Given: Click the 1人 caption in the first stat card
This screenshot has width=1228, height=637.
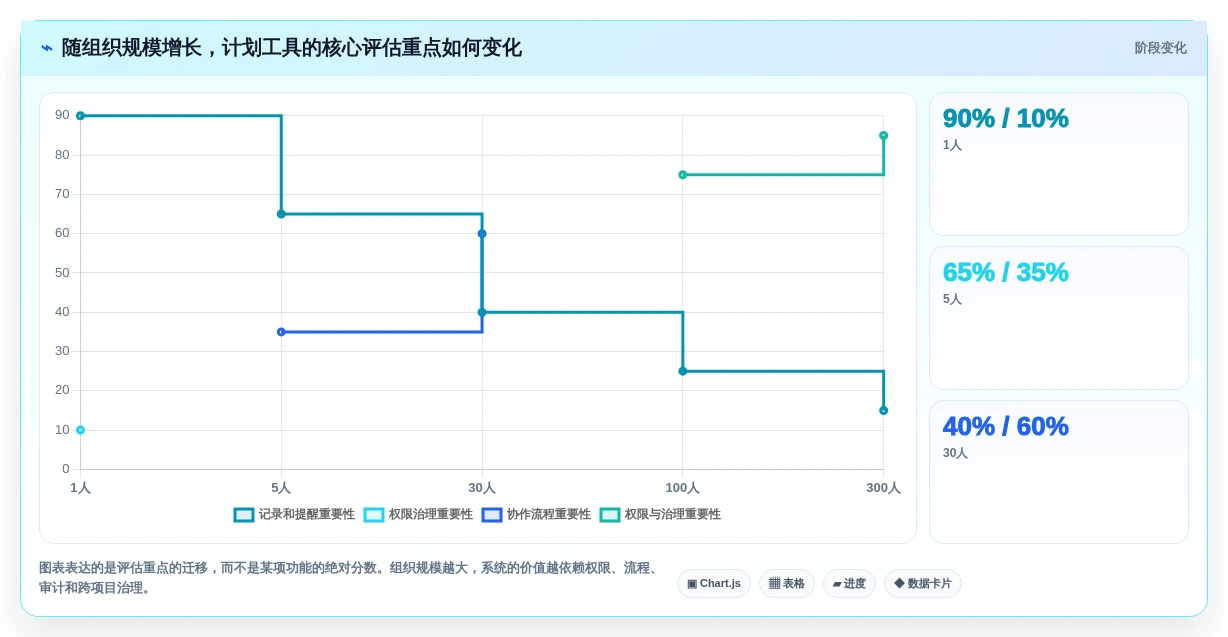Looking at the screenshot, I should (952, 145).
